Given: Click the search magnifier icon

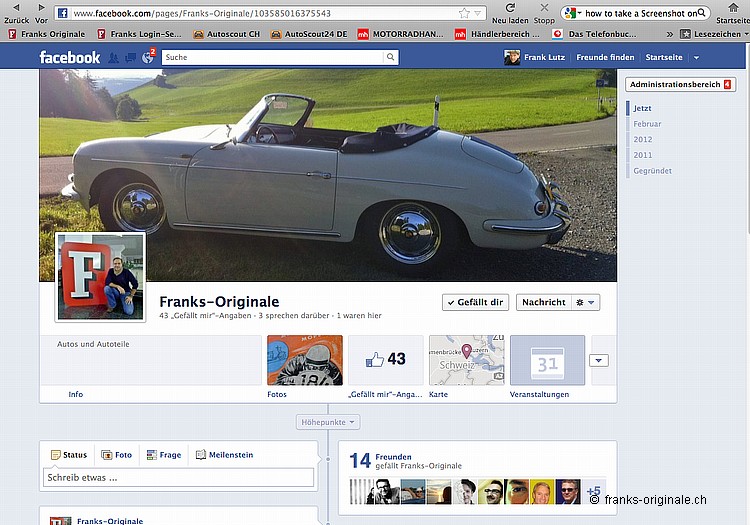Looking at the screenshot, I should coord(391,58).
